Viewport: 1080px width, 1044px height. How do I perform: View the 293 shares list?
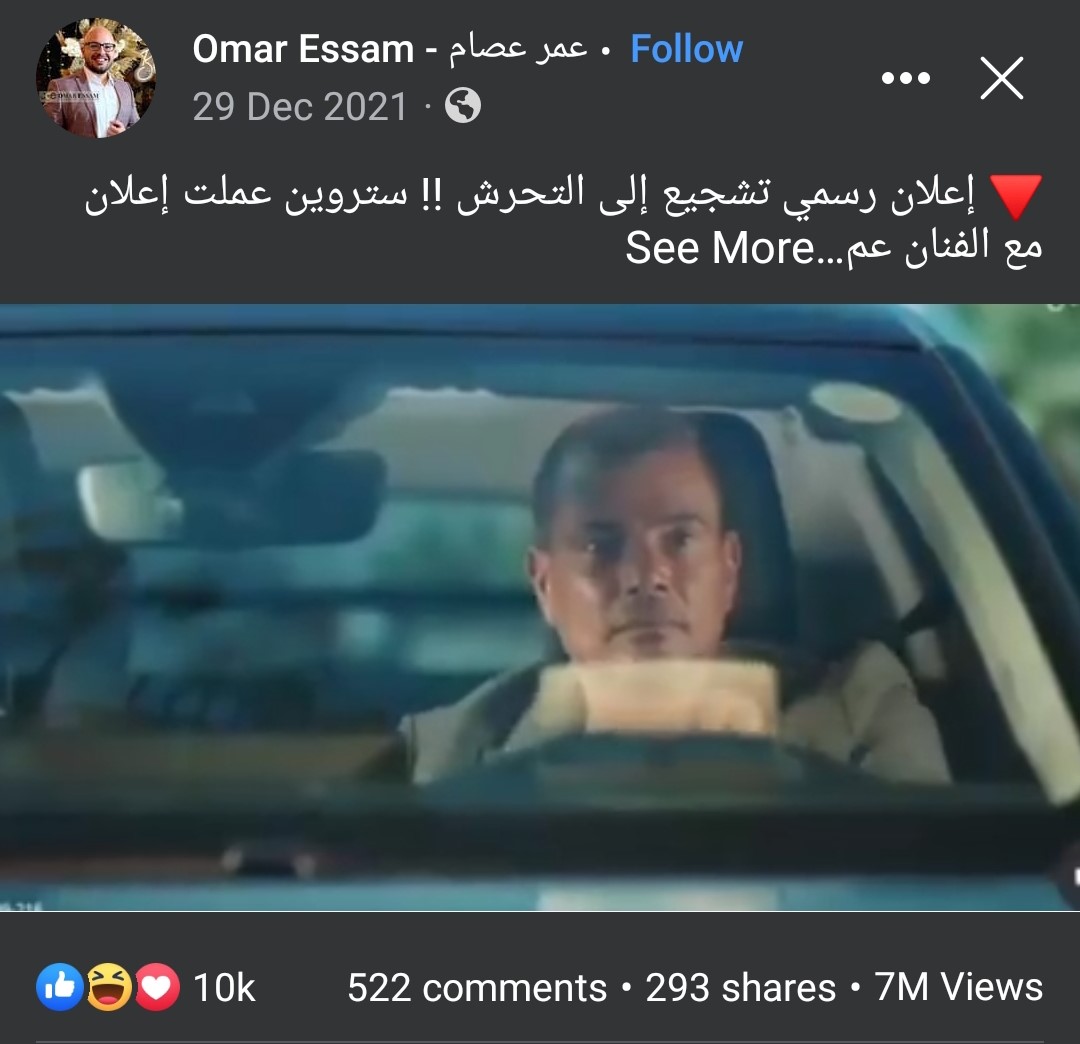pos(740,988)
